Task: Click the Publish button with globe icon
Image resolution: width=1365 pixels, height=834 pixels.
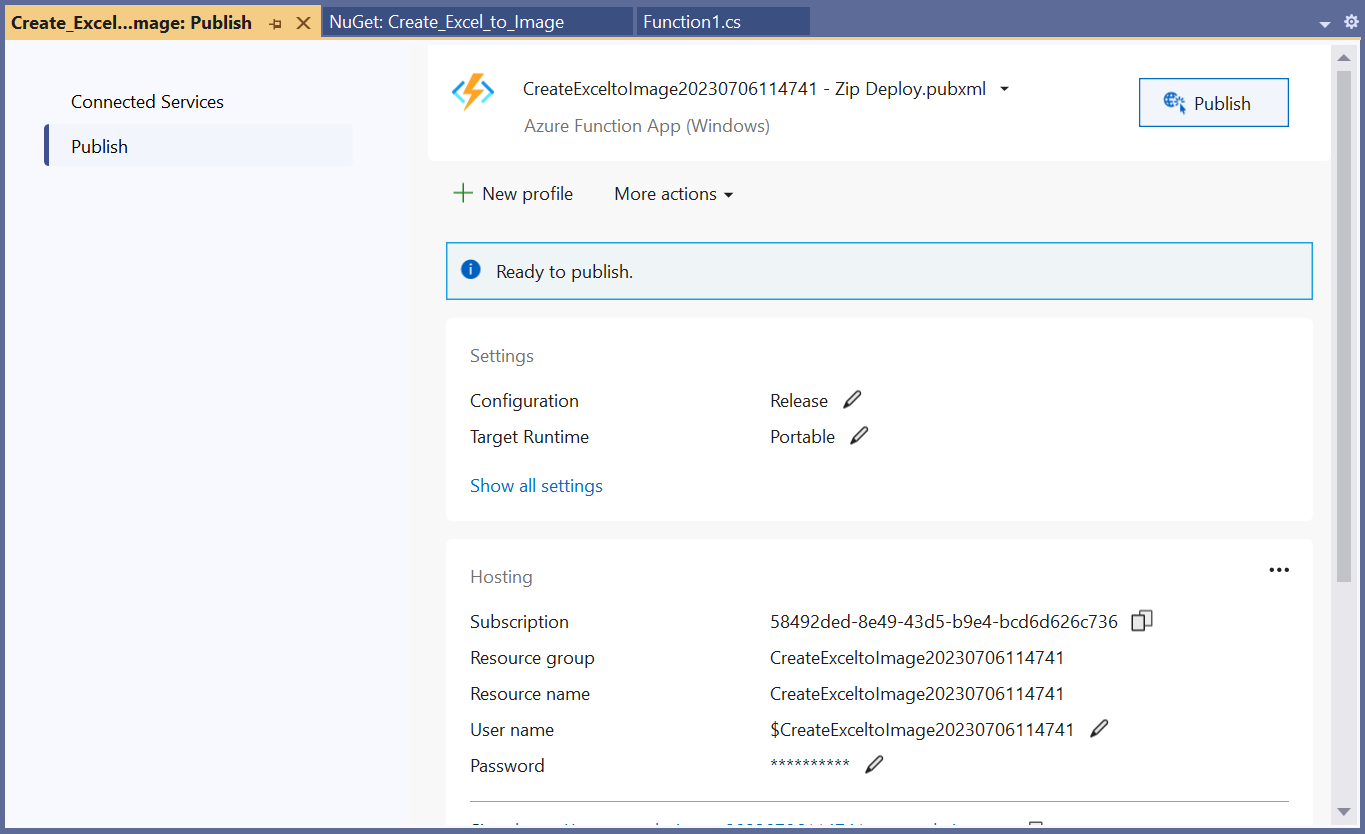Action: coord(1213,103)
